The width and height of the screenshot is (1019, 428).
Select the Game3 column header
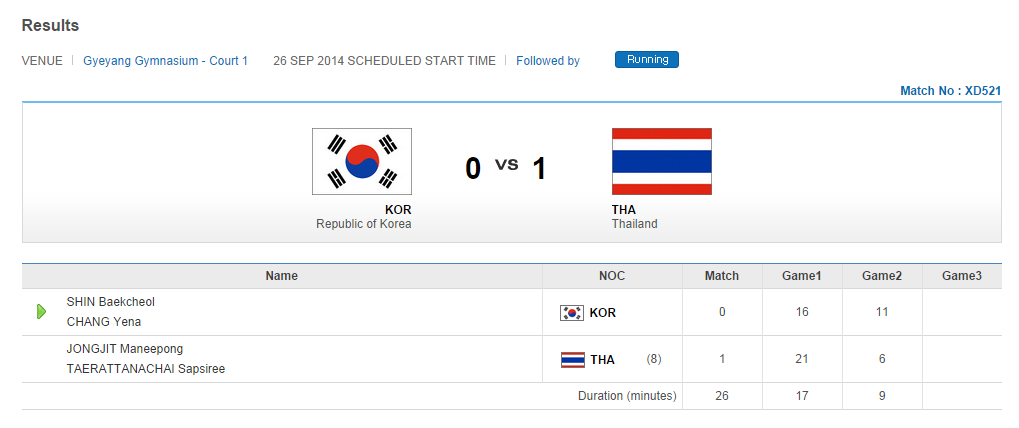(961, 276)
